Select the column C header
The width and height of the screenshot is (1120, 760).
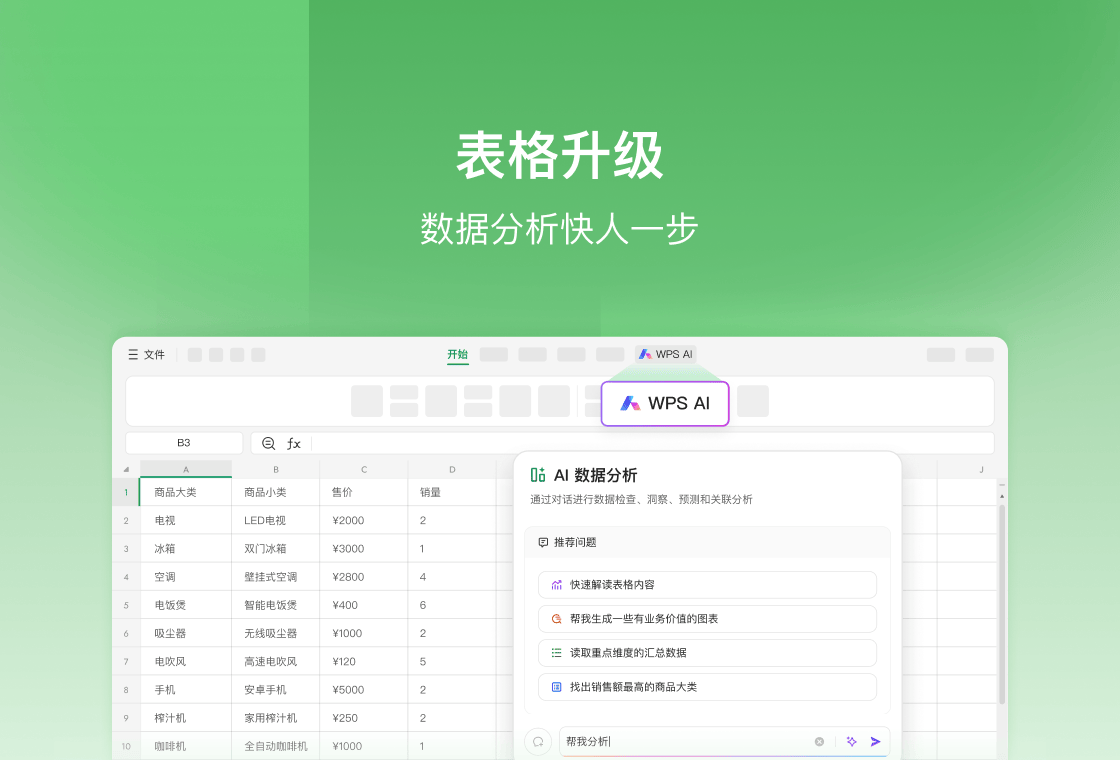point(364,469)
